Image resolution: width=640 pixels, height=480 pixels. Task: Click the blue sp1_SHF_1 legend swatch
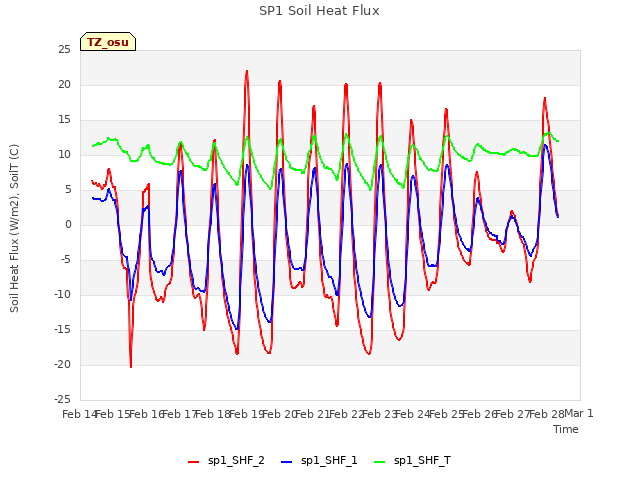(x=287, y=462)
